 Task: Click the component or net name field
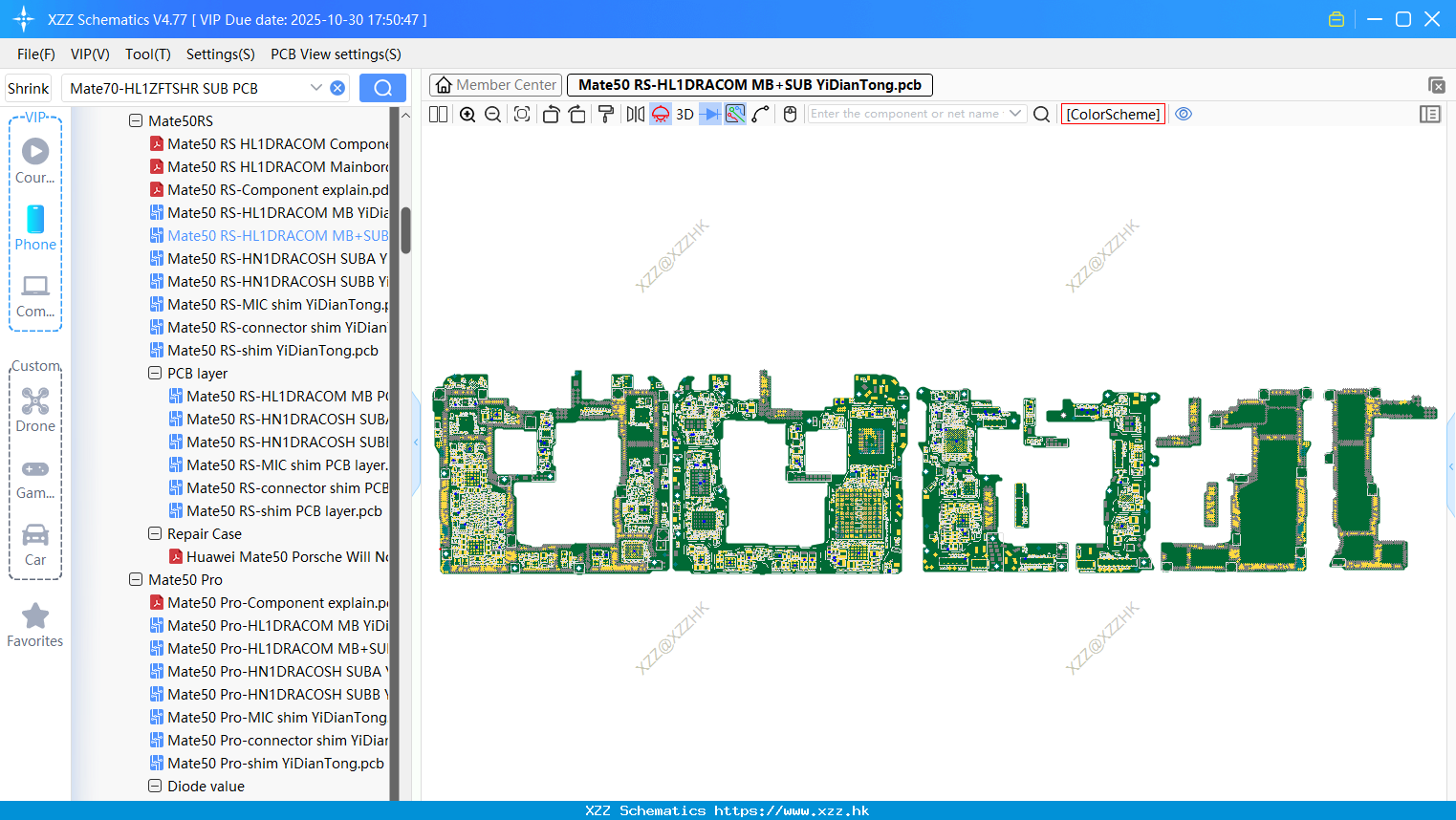click(x=906, y=114)
